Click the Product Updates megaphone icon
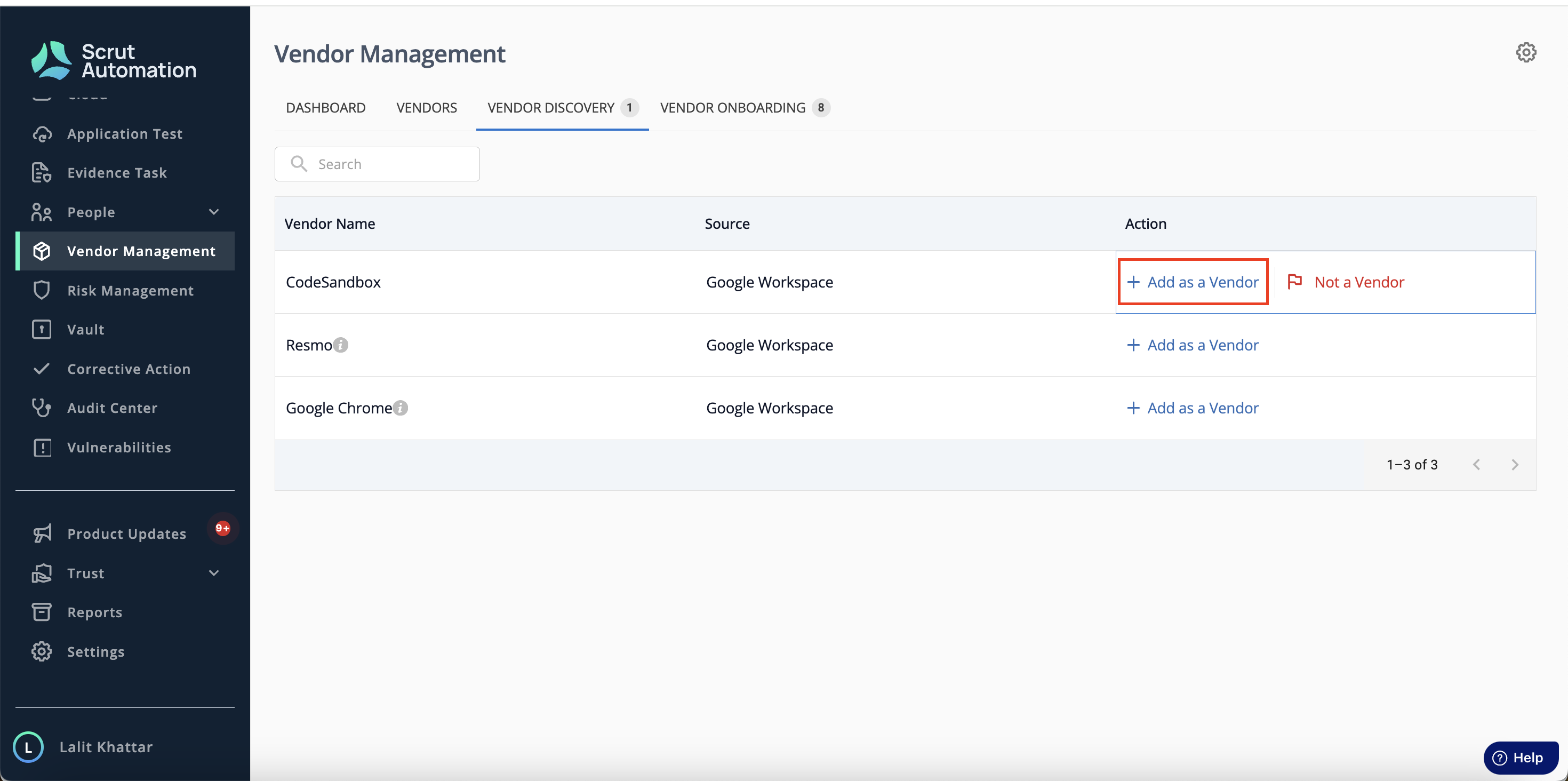 click(42, 534)
